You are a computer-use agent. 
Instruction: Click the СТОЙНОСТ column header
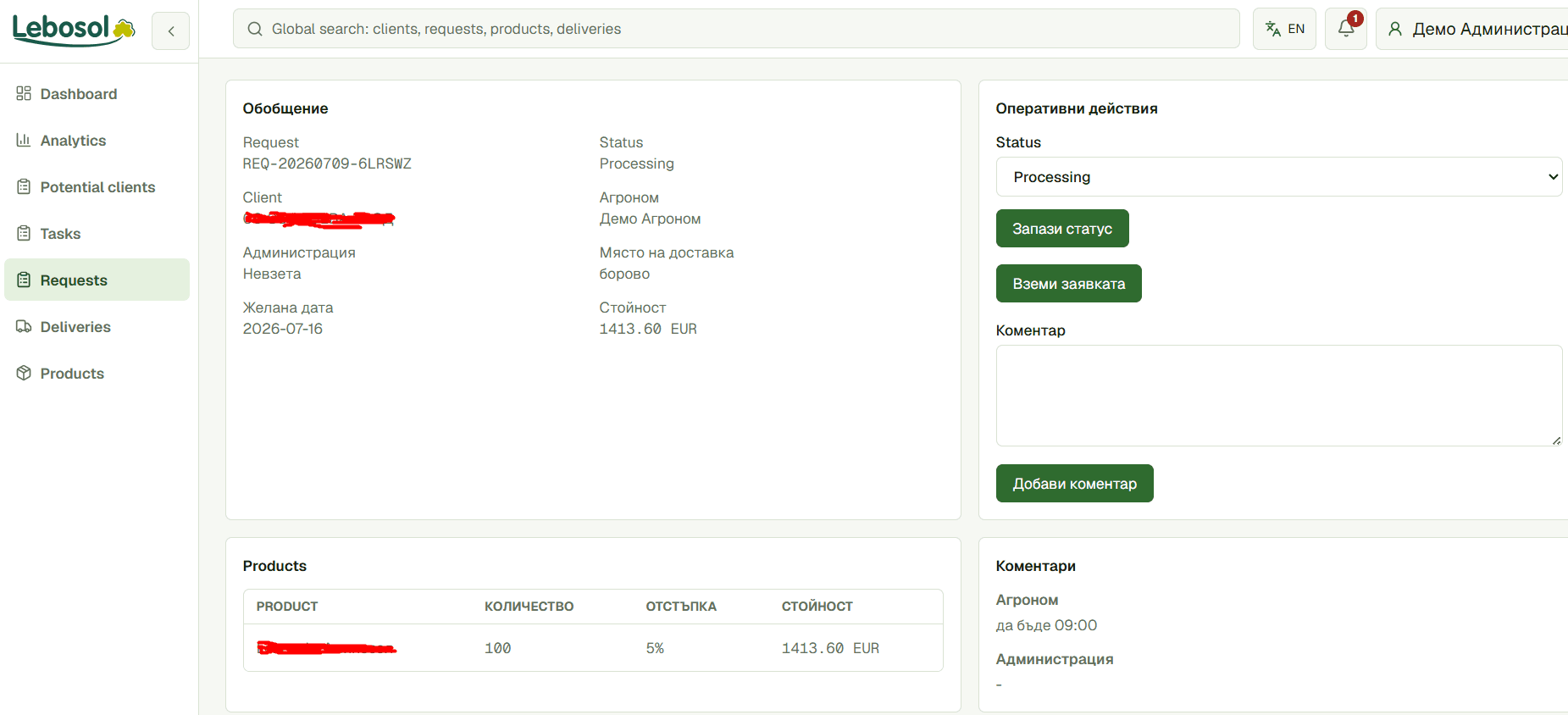[817, 607]
